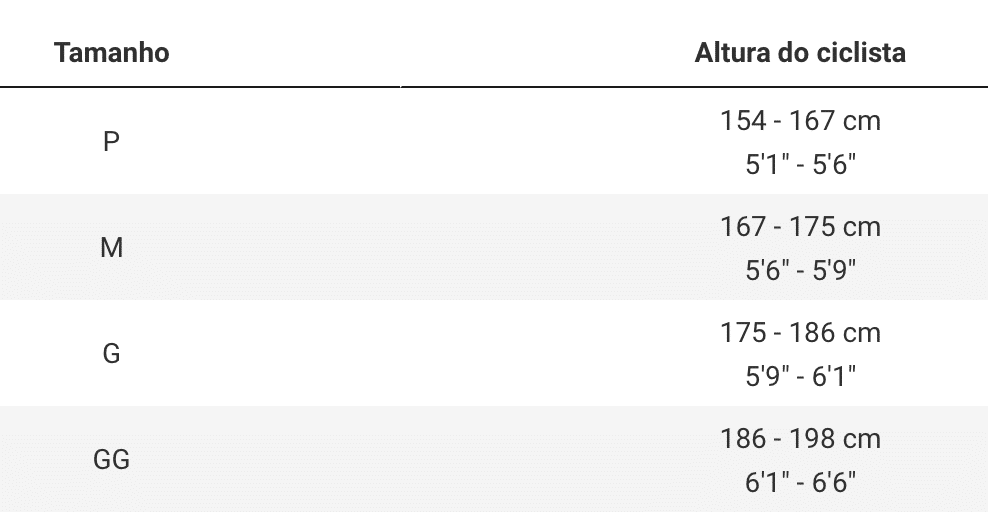This screenshot has width=988, height=512.
Task: Click the Tamanho column header
Action: (x=112, y=53)
